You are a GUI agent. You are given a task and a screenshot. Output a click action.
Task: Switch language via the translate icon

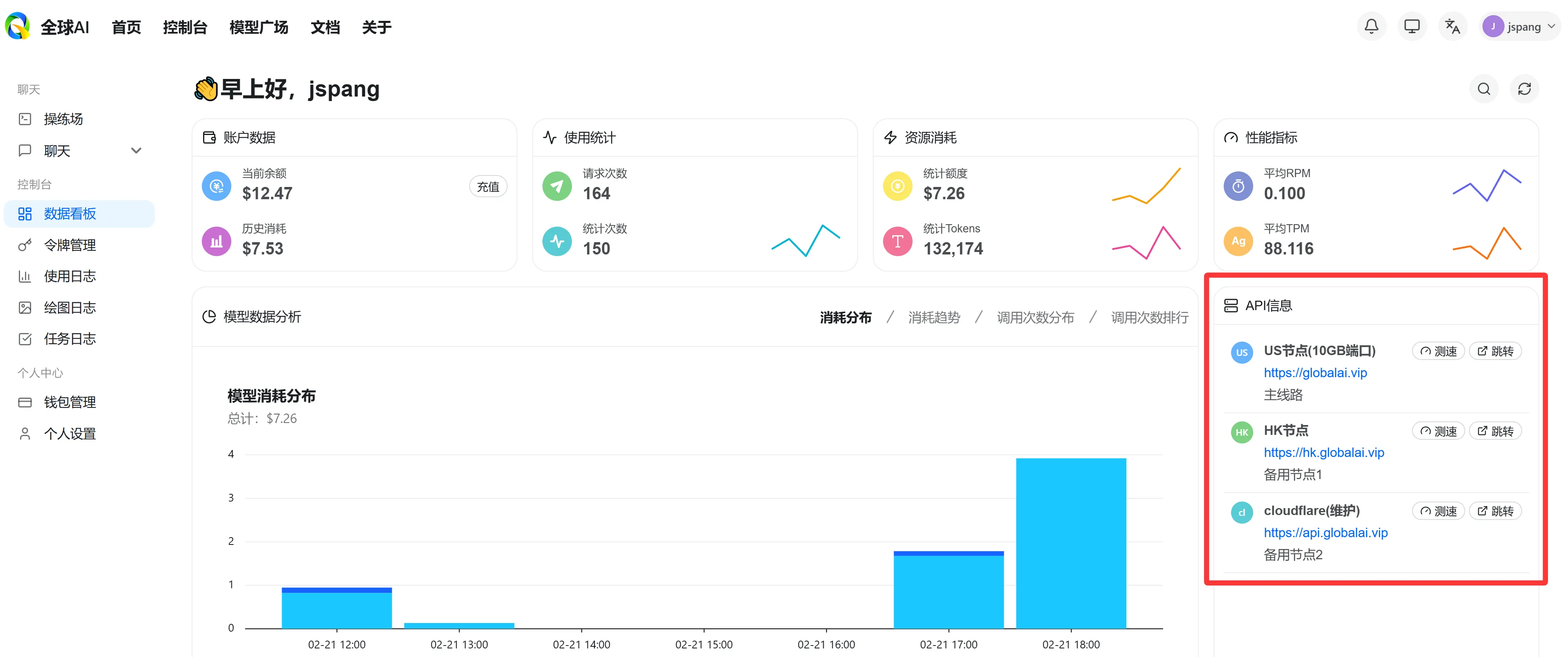[1453, 26]
